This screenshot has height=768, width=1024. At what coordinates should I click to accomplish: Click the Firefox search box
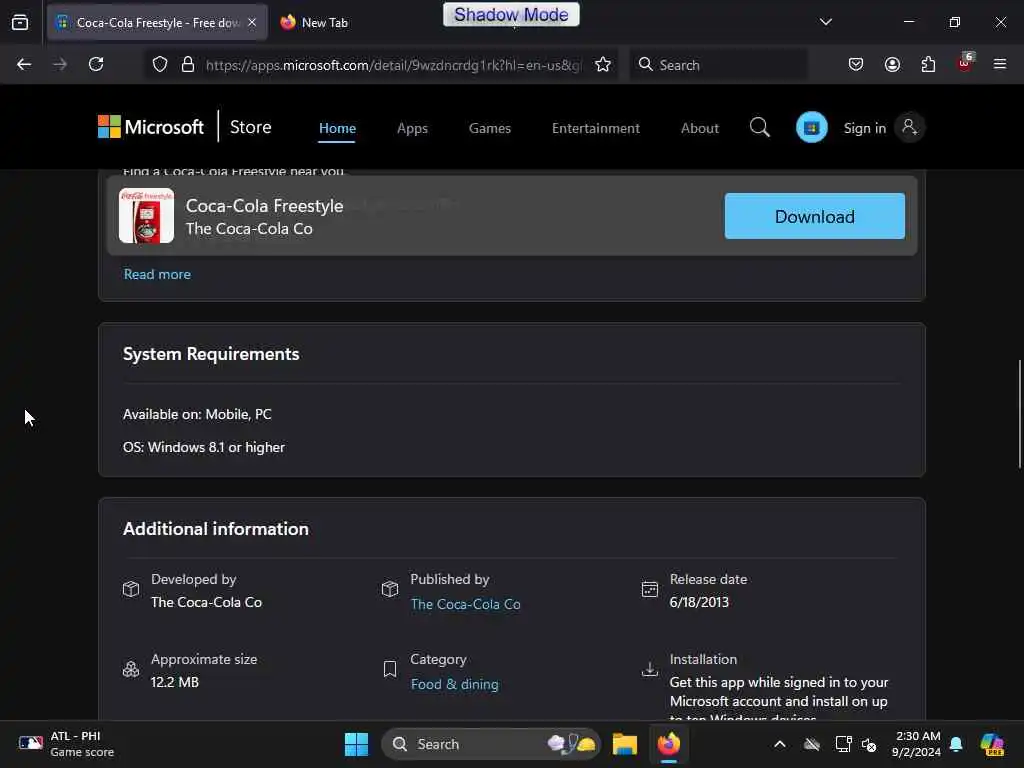[718, 65]
